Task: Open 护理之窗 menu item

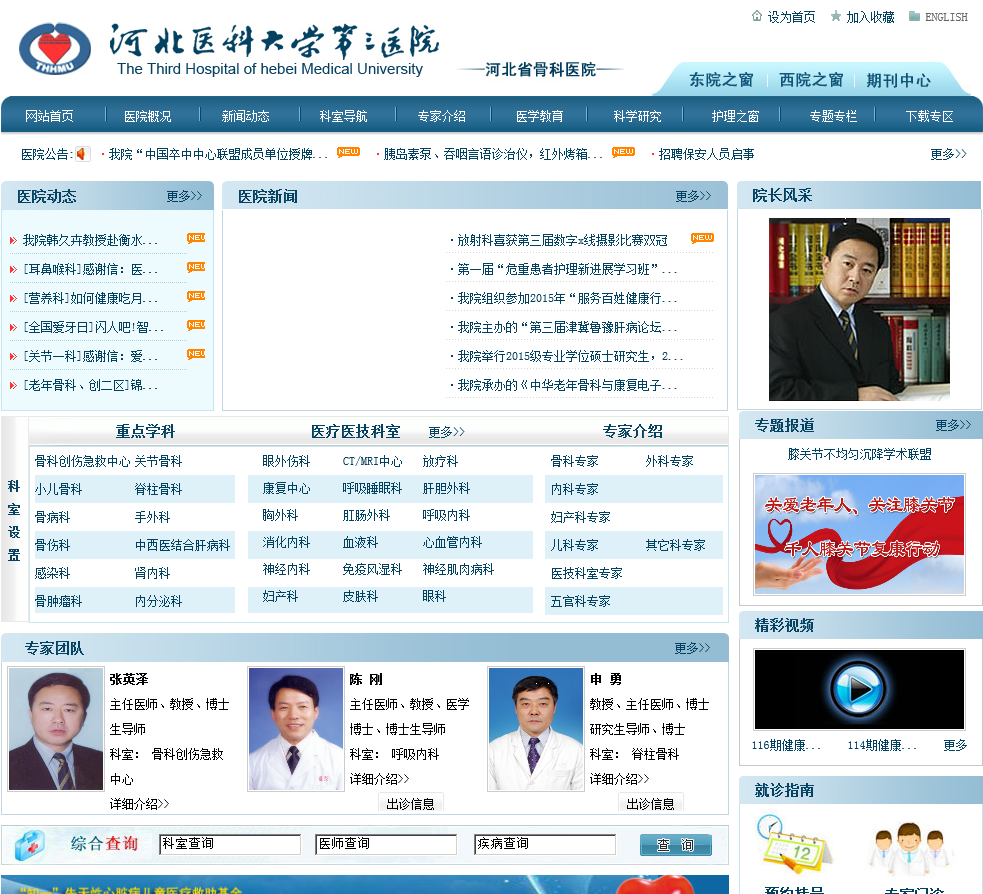Action: tap(735, 116)
